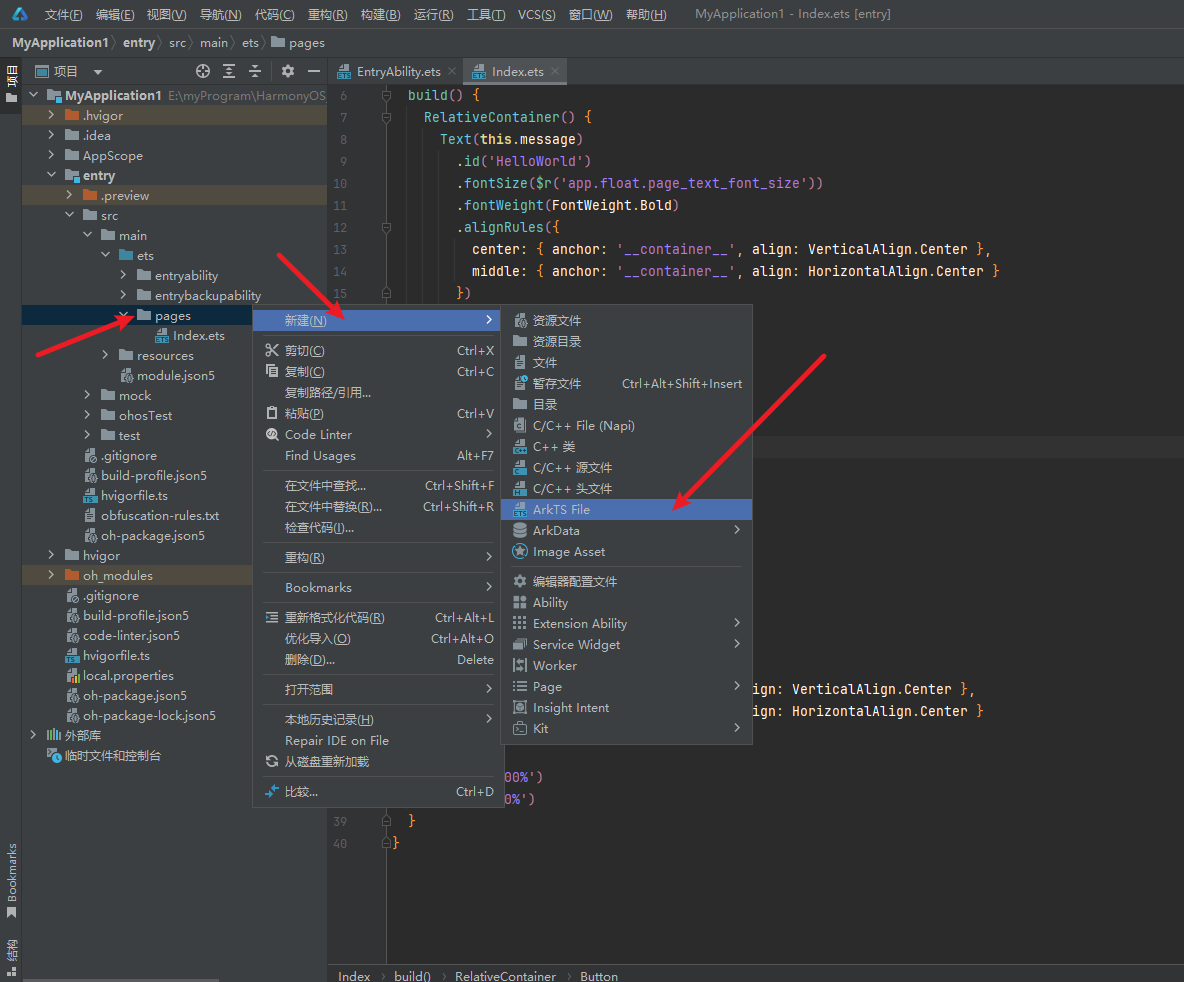Image resolution: width=1184 pixels, height=982 pixels.
Task: Hide the project panel with minus icon
Action: tap(314, 71)
